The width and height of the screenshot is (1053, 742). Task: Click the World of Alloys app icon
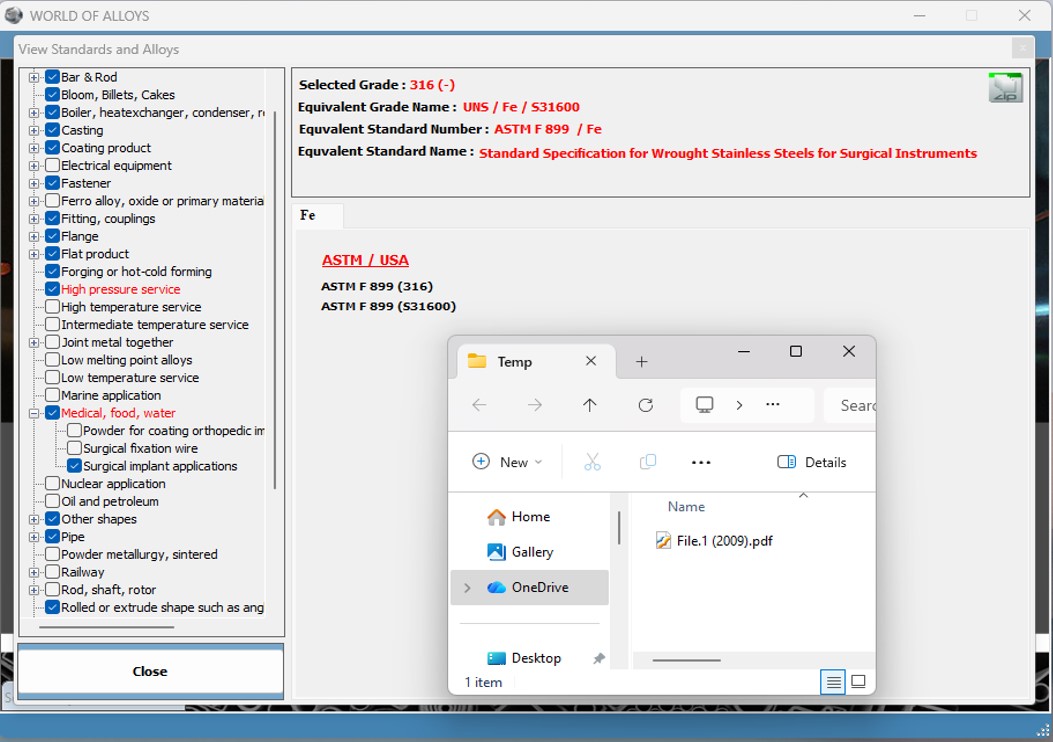(x=14, y=15)
